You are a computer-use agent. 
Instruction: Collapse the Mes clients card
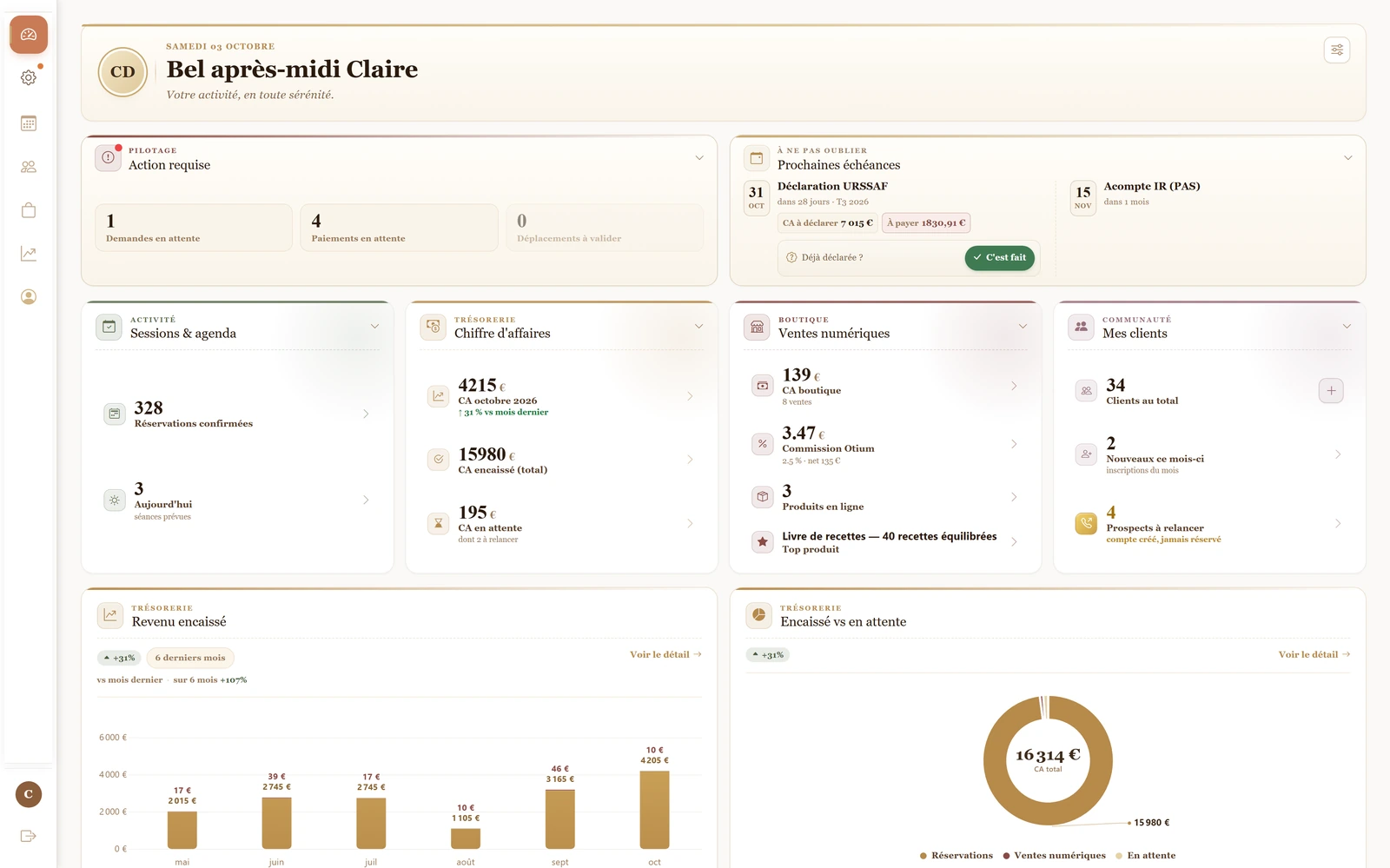[1347, 327]
